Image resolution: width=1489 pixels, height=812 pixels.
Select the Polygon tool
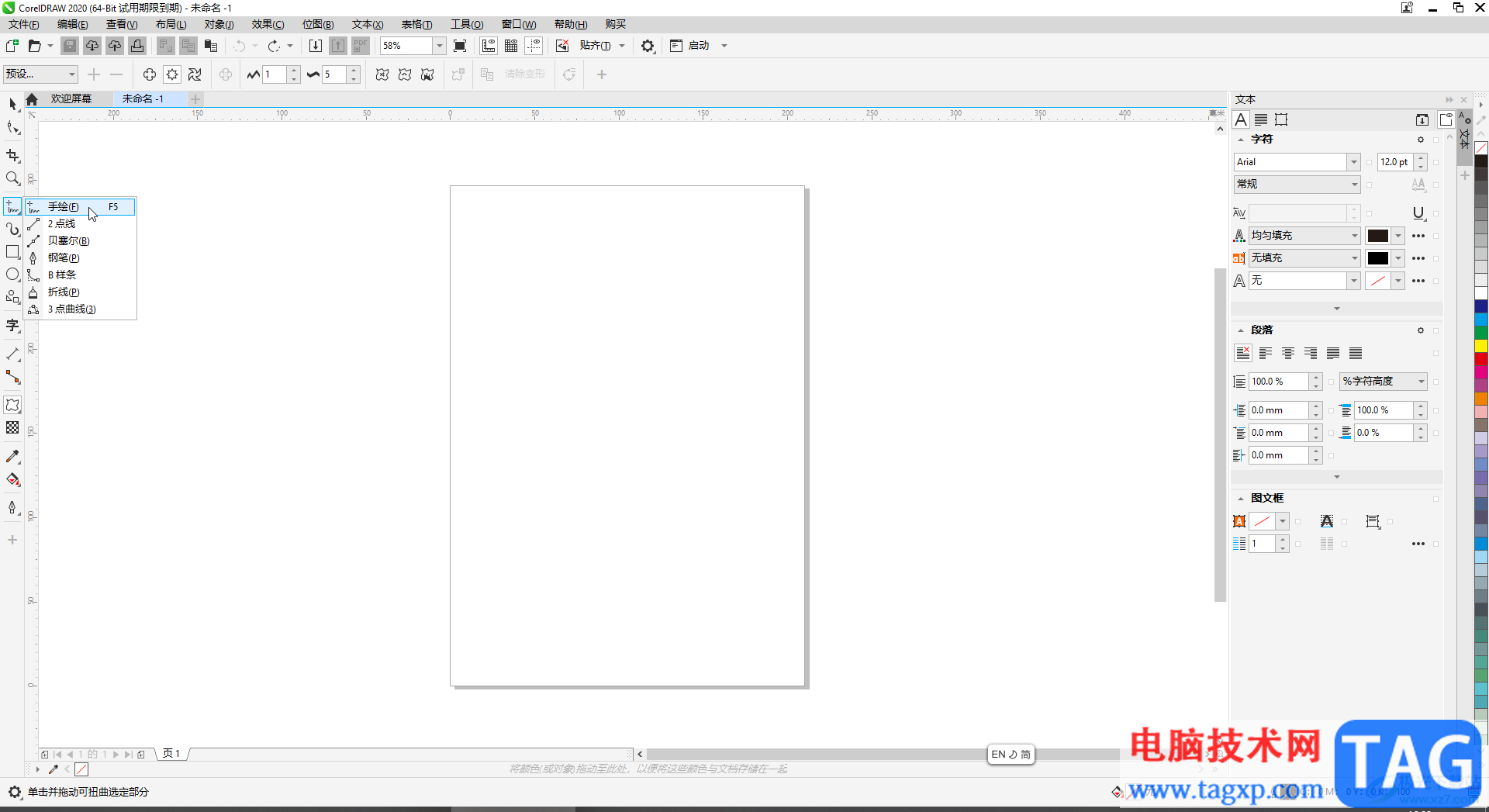(x=12, y=297)
